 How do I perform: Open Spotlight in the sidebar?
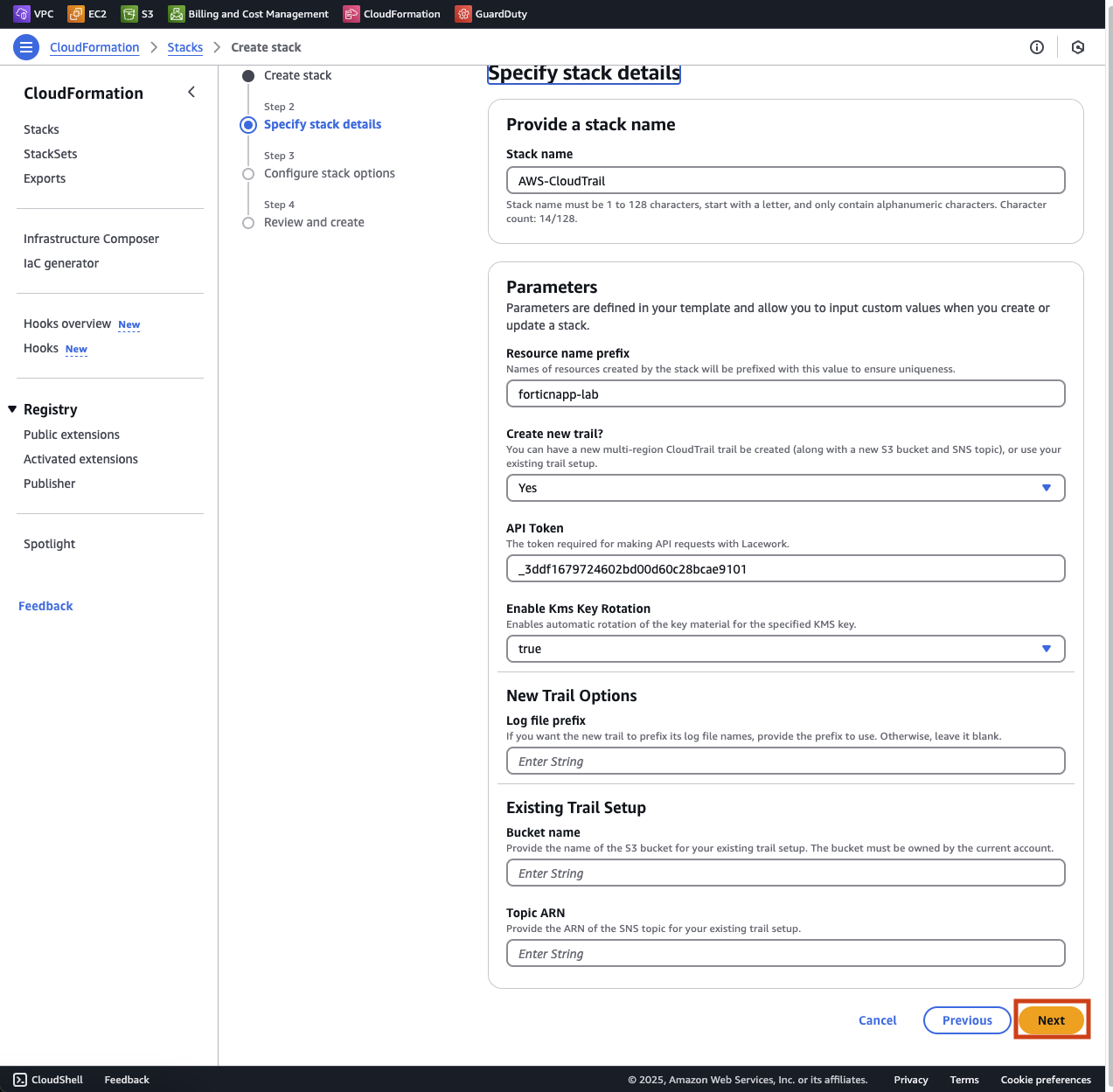pyautogui.click(x=49, y=544)
